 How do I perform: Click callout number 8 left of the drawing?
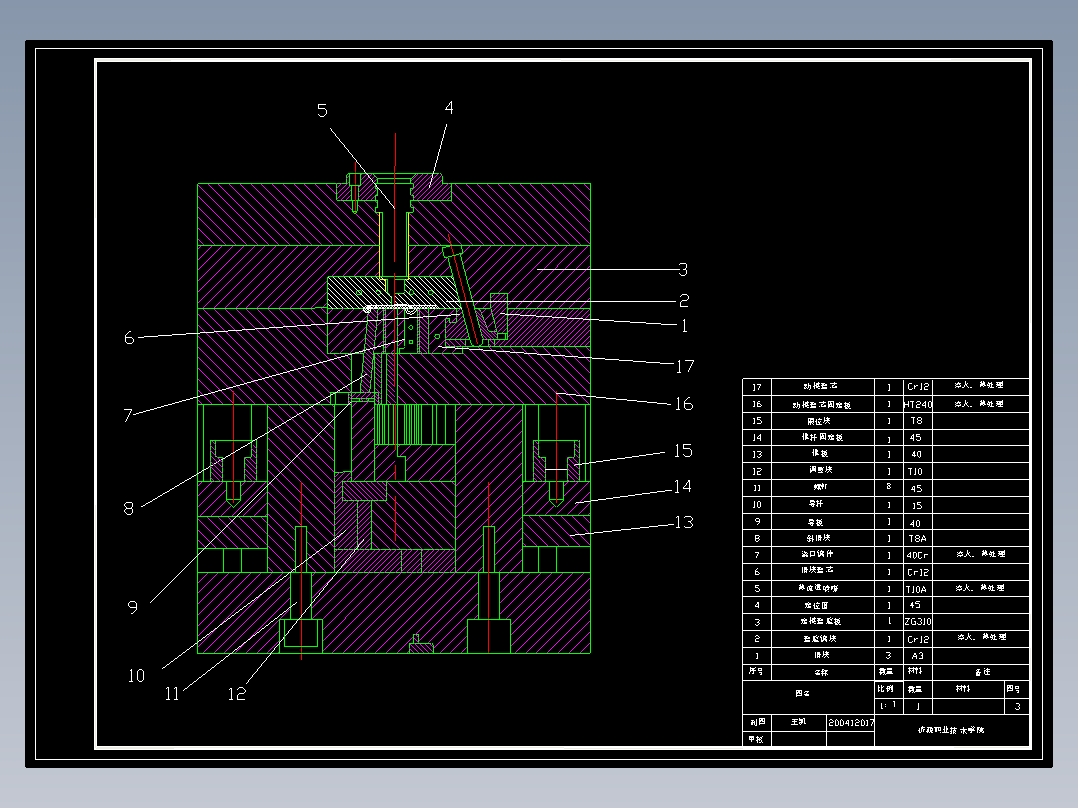tap(129, 509)
